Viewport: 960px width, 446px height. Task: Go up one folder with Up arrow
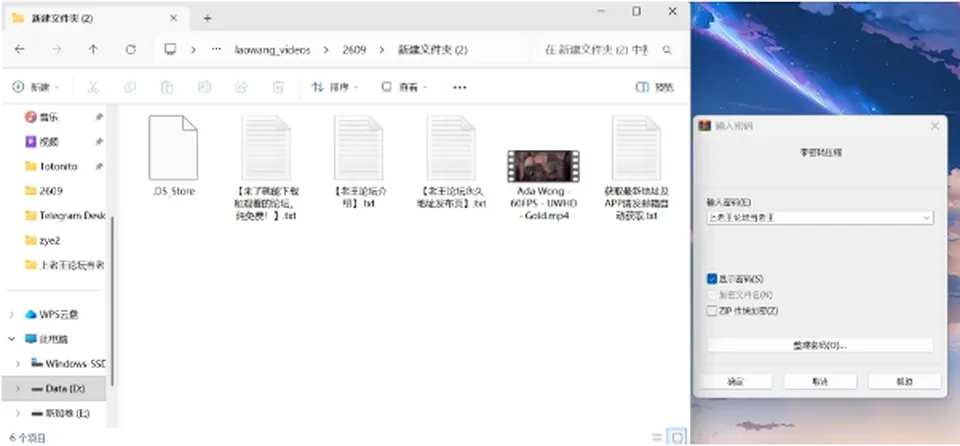click(93, 50)
